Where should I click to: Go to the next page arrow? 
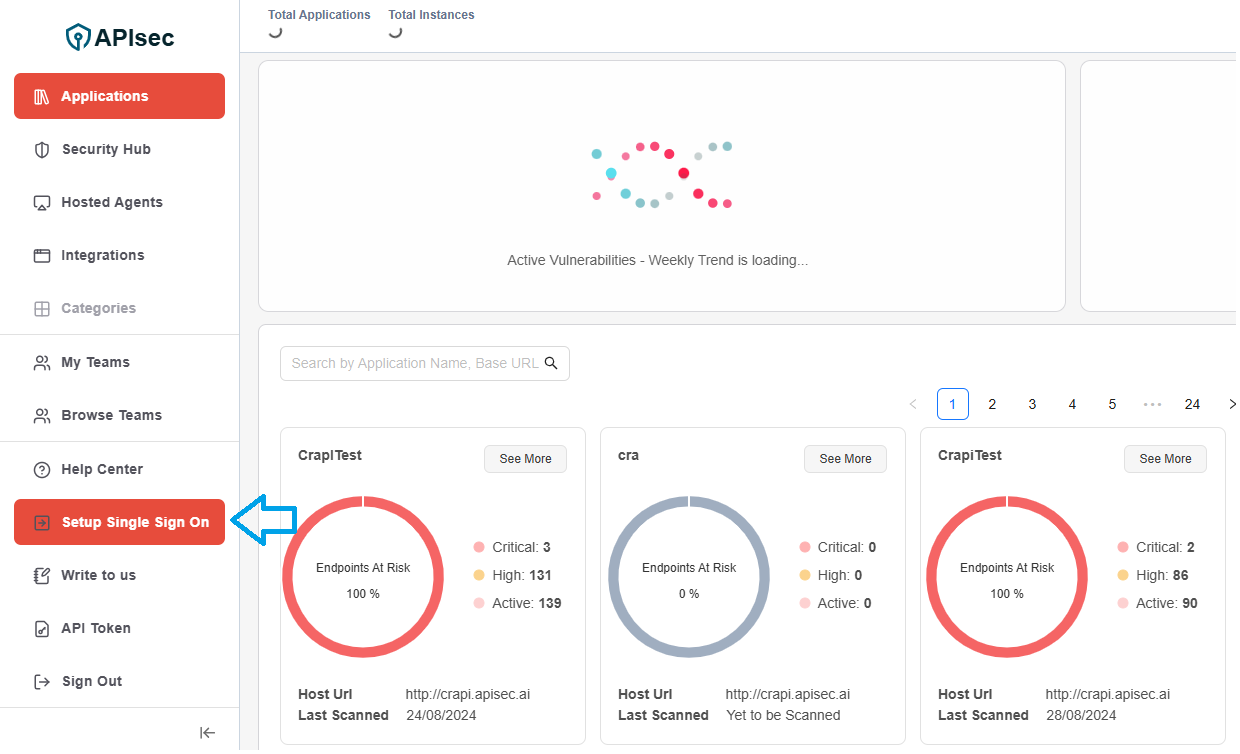[x=1231, y=404]
